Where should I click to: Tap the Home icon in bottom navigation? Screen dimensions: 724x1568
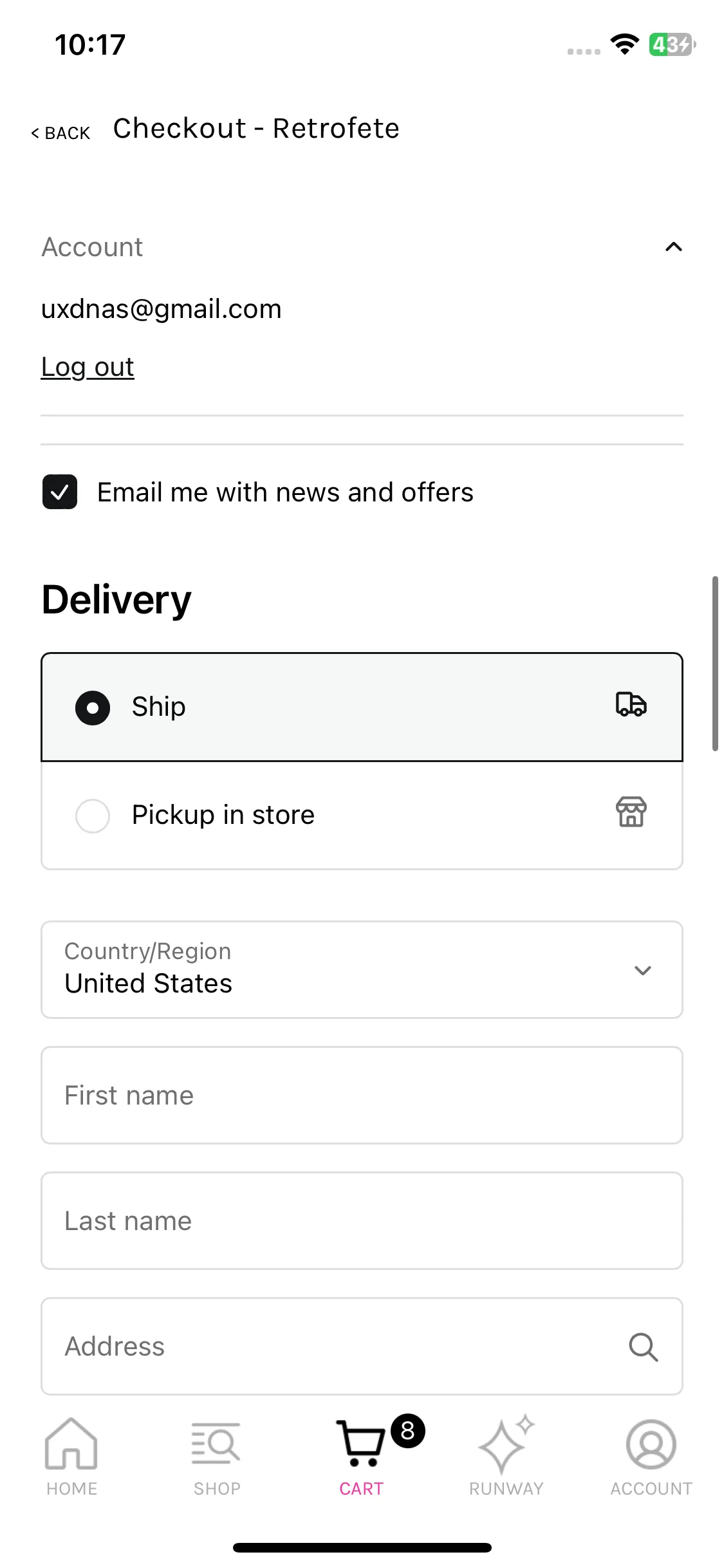click(x=71, y=1444)
